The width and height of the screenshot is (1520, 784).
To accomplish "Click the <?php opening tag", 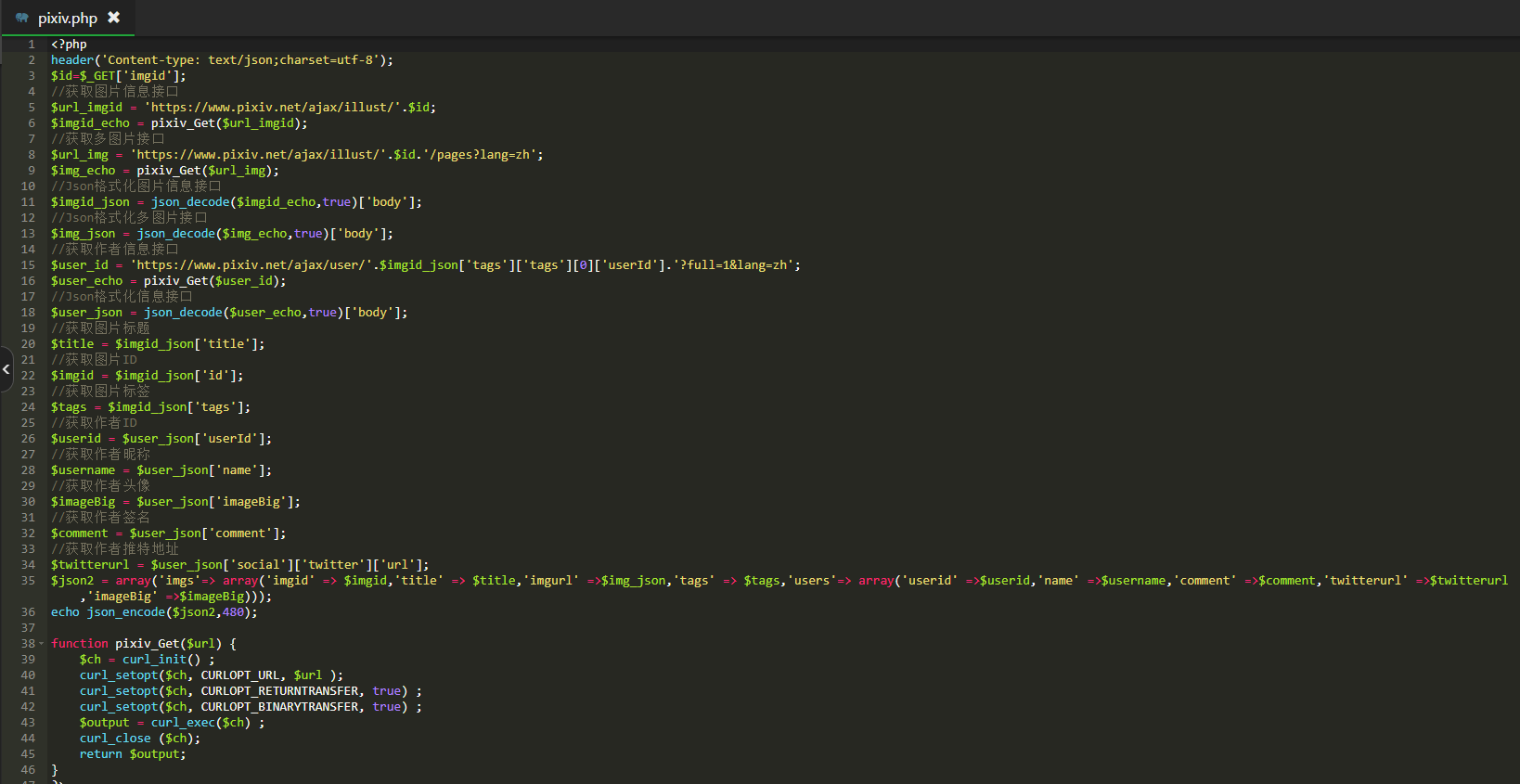I will click(x=69, y=45).
